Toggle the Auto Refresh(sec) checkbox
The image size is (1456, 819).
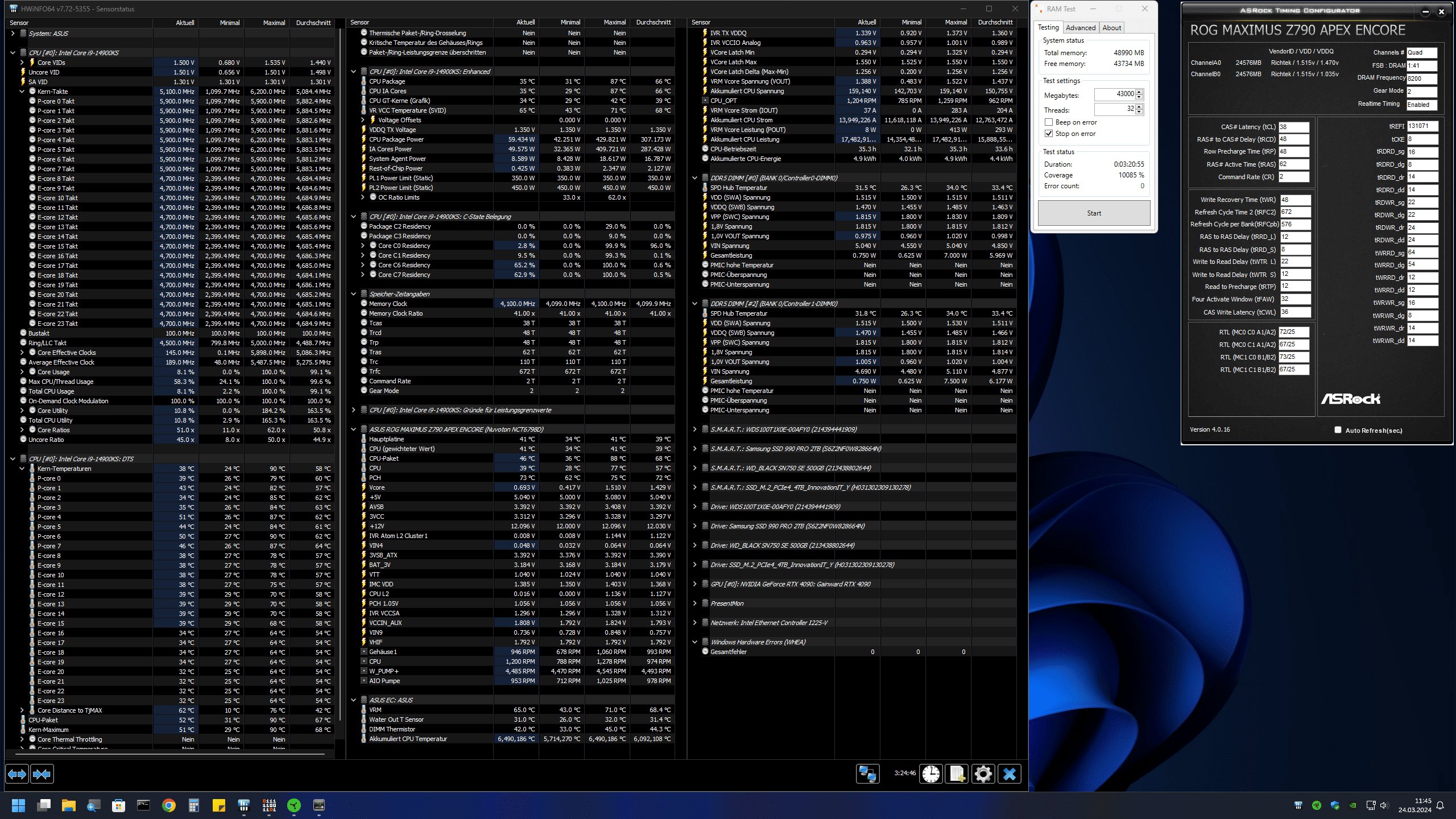[x=1338, y=430]
